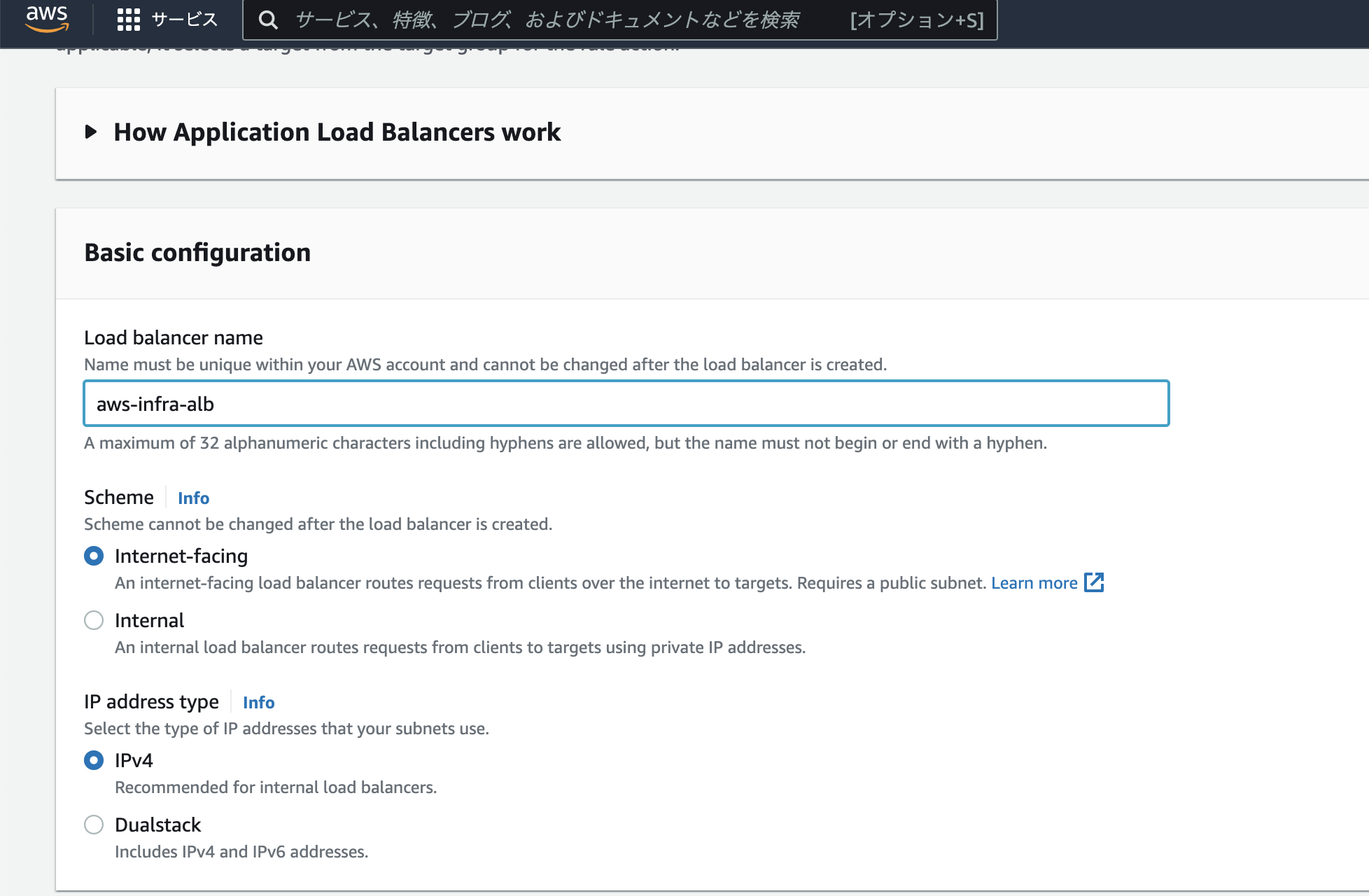This screenshot has width=1369, height=896.
Task: Click the external link icon beside Learn more
Action: point(1094,582)
